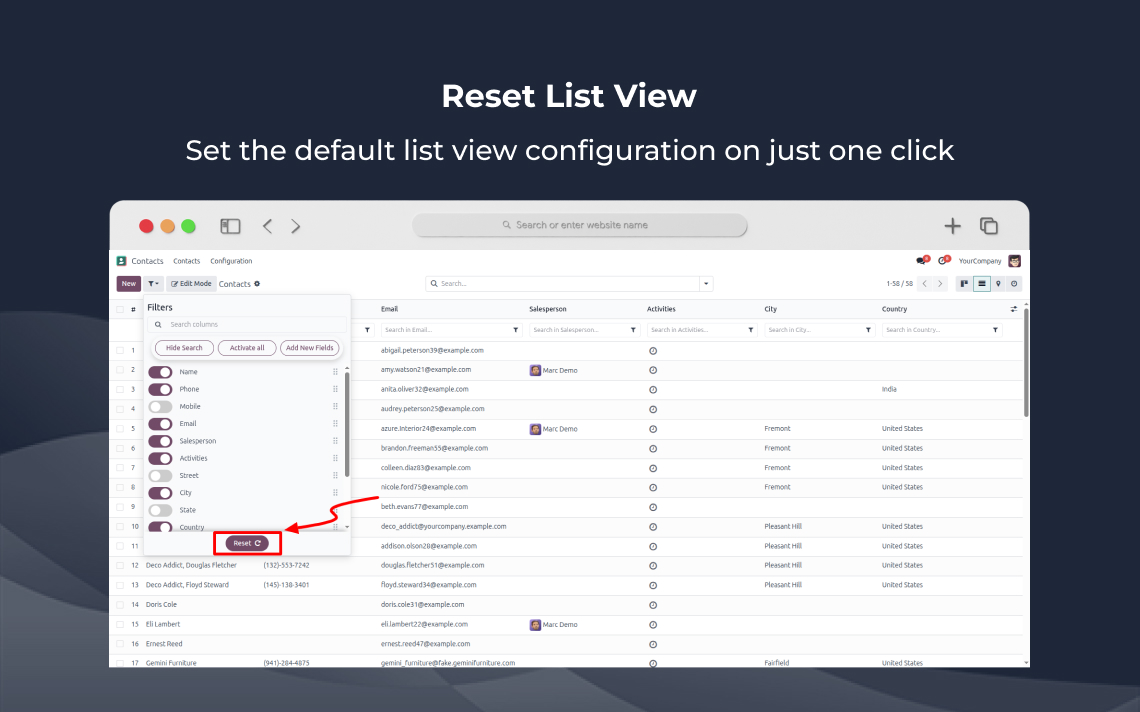Open the filter dropdown next to New
Screen dimensions: 1140x712
(x=153, y=284)
